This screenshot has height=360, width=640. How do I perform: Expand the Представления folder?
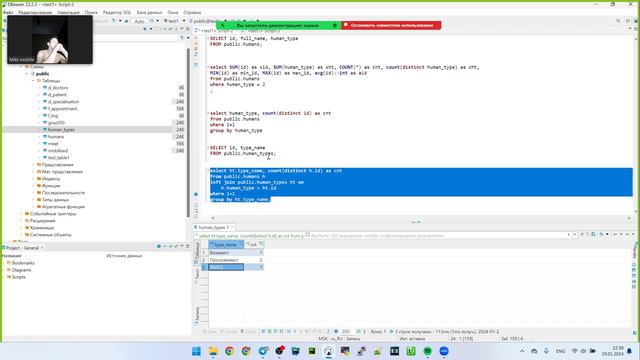[33, 165]
